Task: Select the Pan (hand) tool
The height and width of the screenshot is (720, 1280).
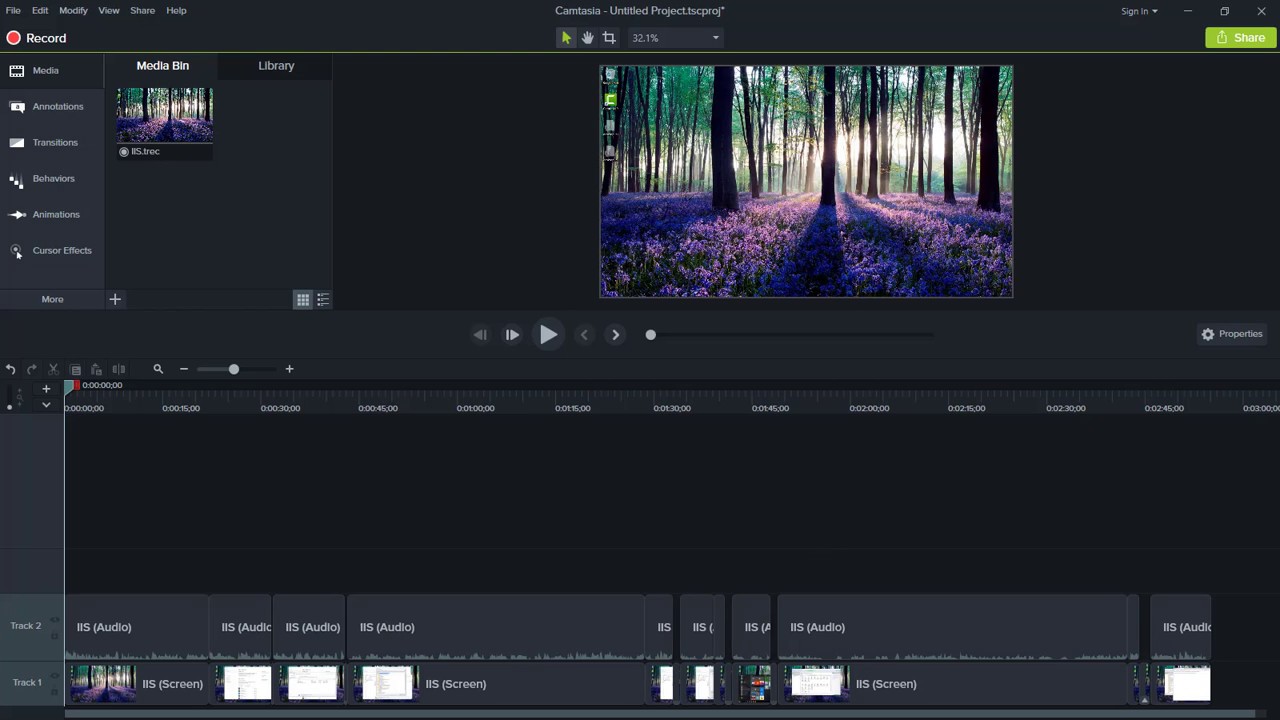Action: 587,38
